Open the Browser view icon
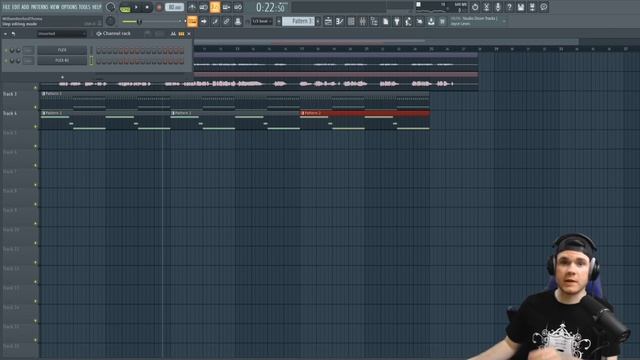 [374, 21]
